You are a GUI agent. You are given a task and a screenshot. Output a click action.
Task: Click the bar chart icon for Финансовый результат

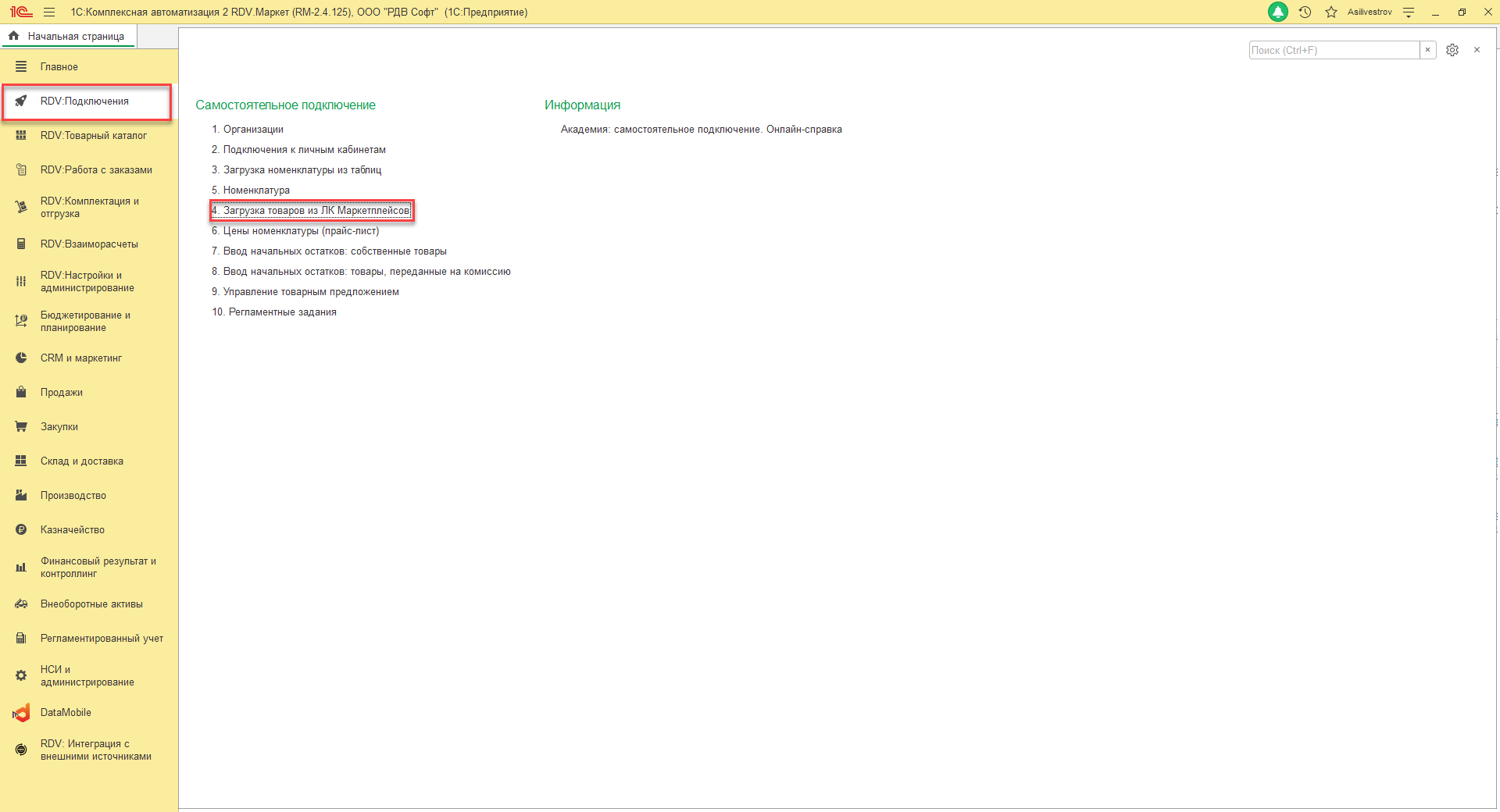tap(21, 567)
